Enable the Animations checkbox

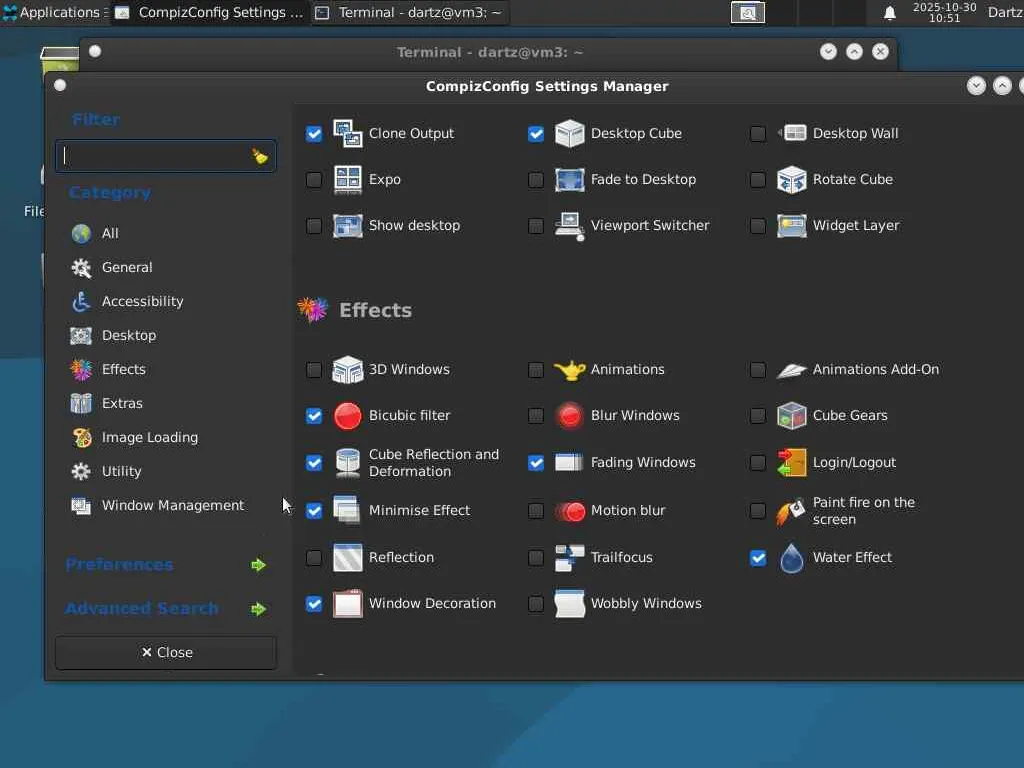coord(536,370)
